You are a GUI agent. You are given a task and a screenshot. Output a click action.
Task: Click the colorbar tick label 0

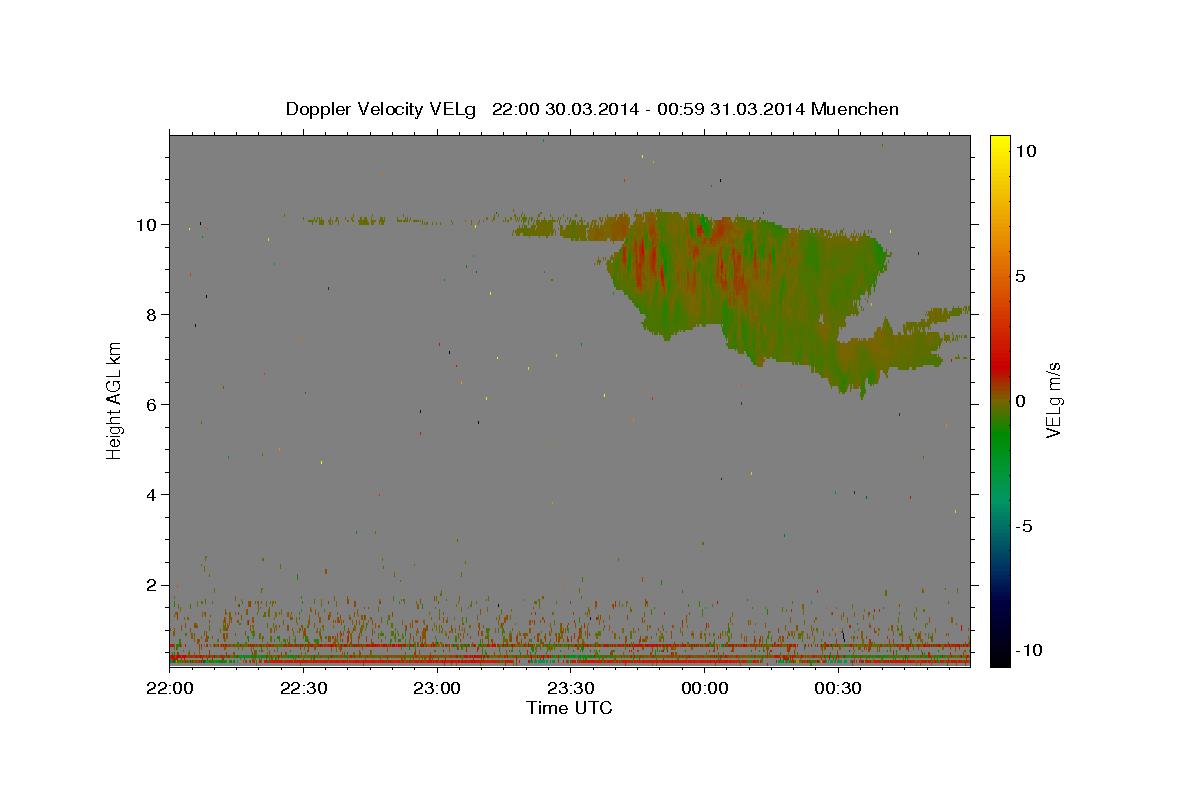(1020, 401)
